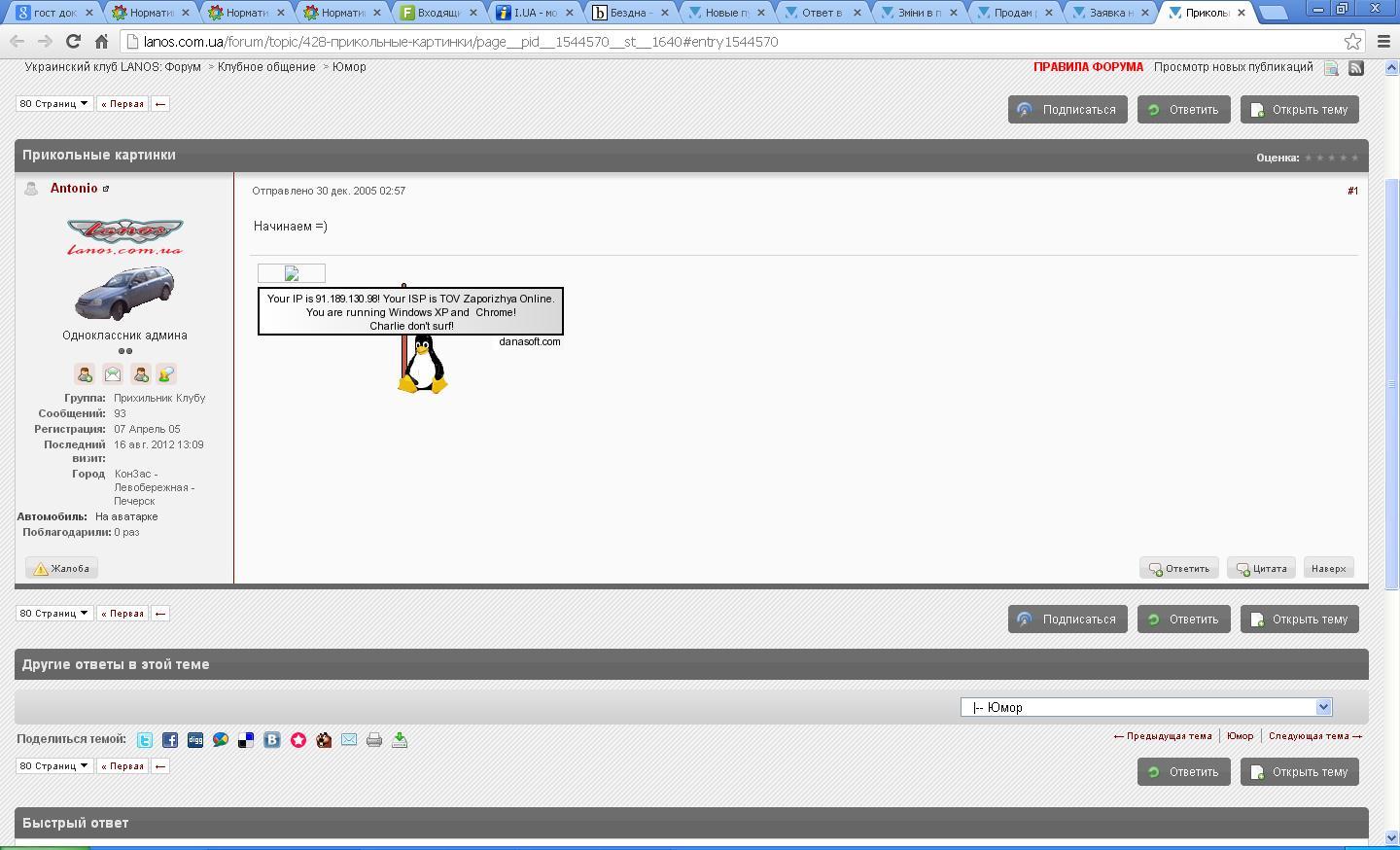Click the printer icon to print topic
The width and height of the screenshot is (1400, 850).
tap(374, 740)
